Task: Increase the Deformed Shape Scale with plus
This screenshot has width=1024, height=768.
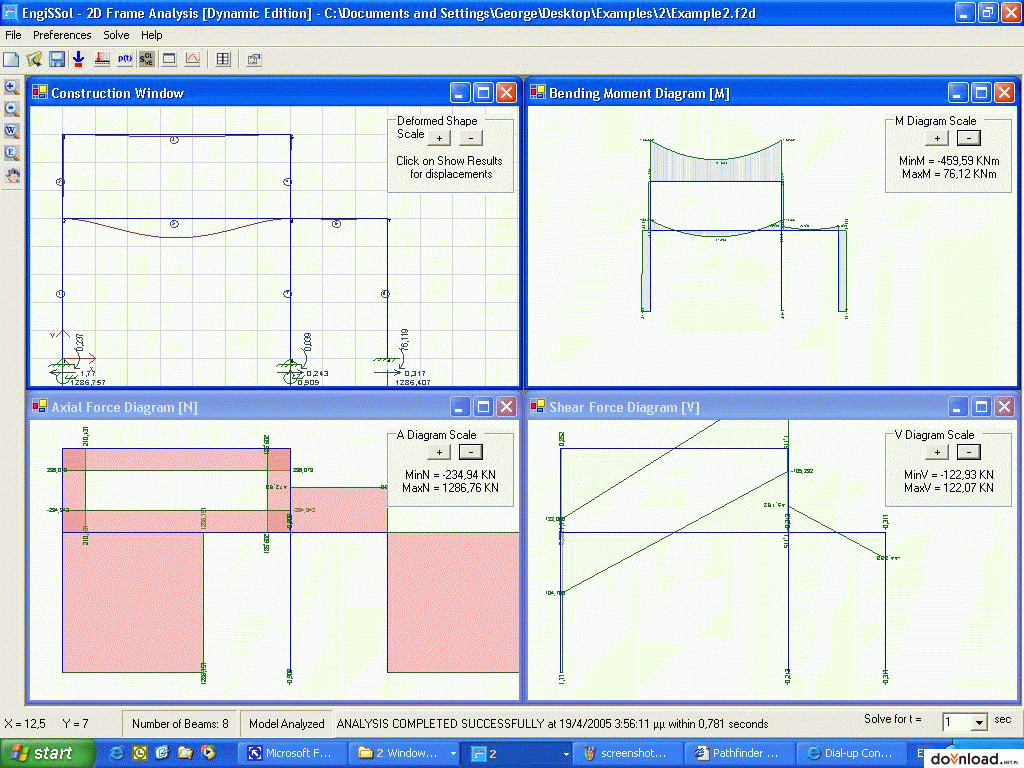Action: (x=439, y=138)
